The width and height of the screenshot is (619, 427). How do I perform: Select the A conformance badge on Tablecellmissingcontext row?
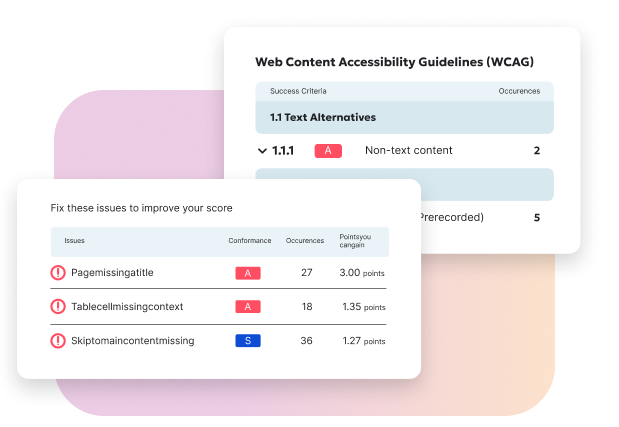(248, 307)
